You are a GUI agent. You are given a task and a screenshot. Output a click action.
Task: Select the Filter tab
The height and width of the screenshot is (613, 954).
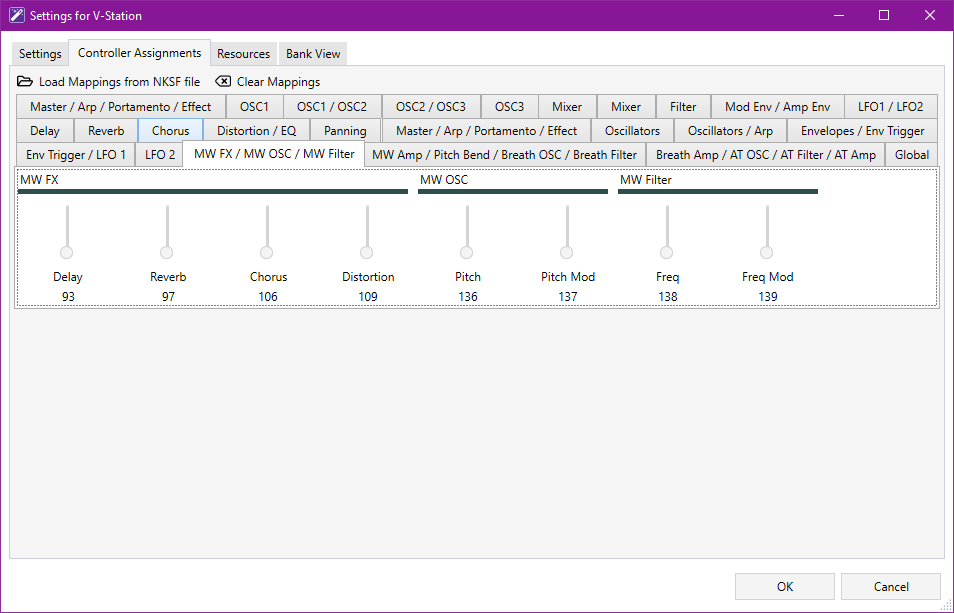(683, 106)
